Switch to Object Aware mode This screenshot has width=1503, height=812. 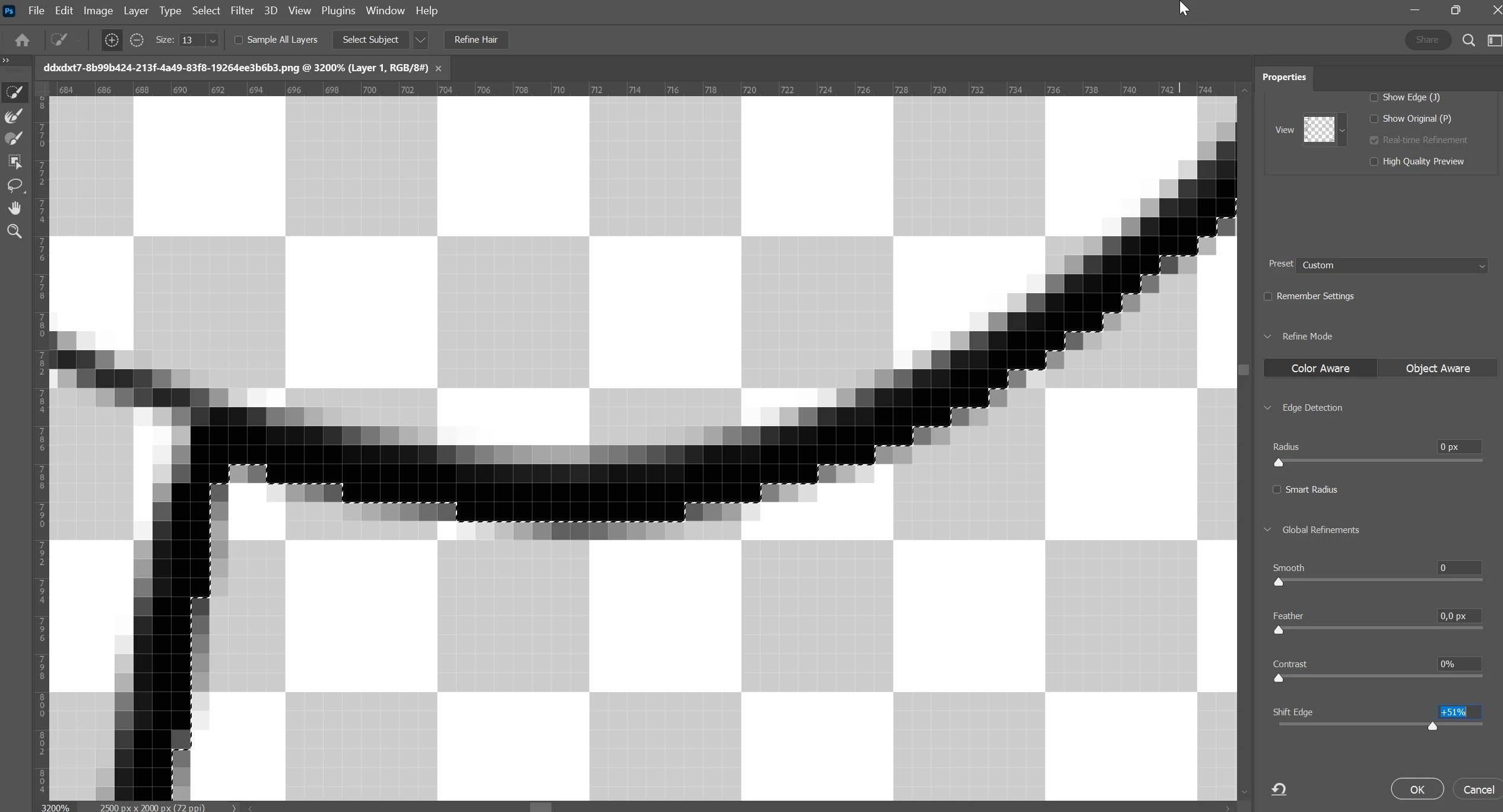1437,368
